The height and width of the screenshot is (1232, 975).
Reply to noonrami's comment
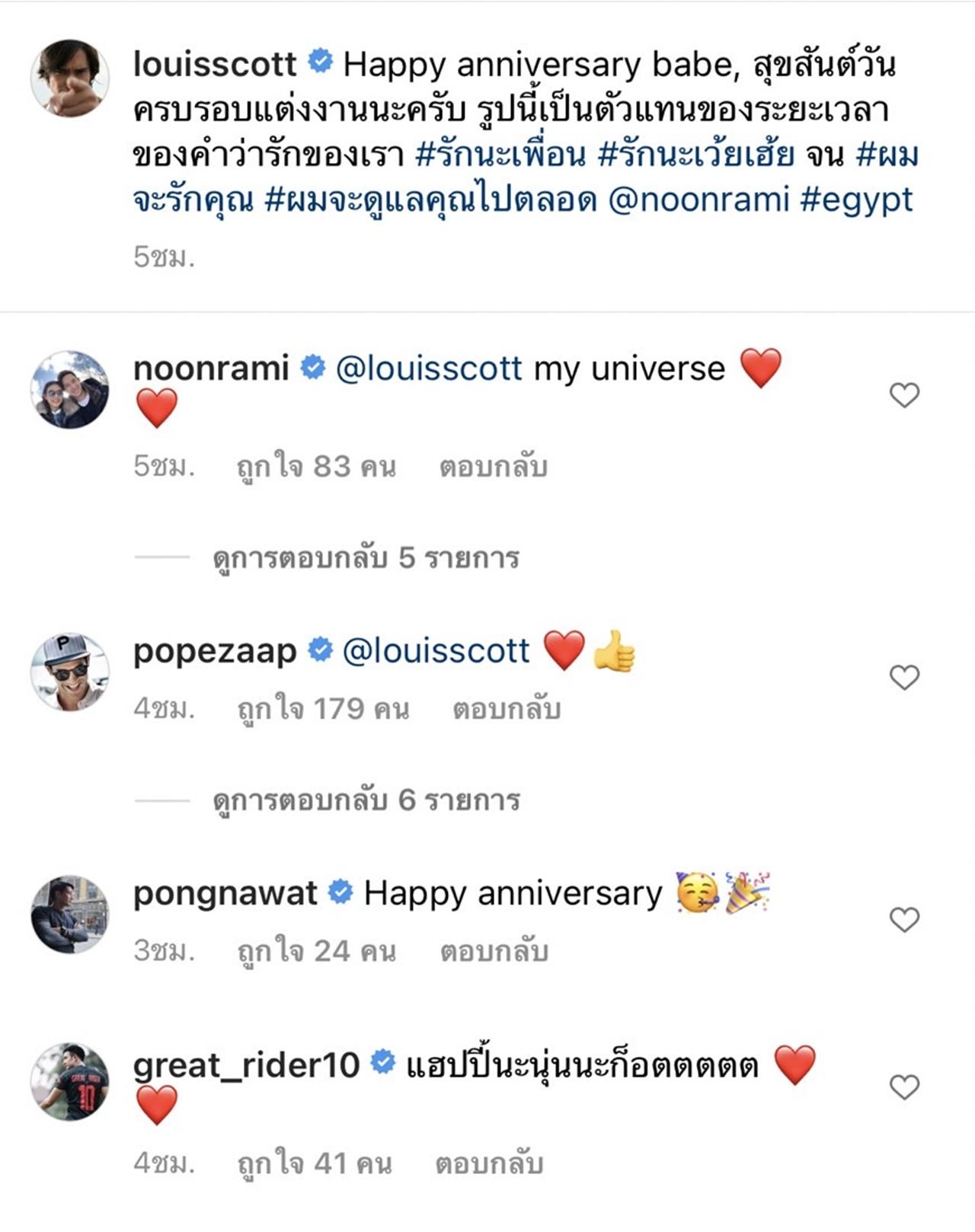click(493, 467)
